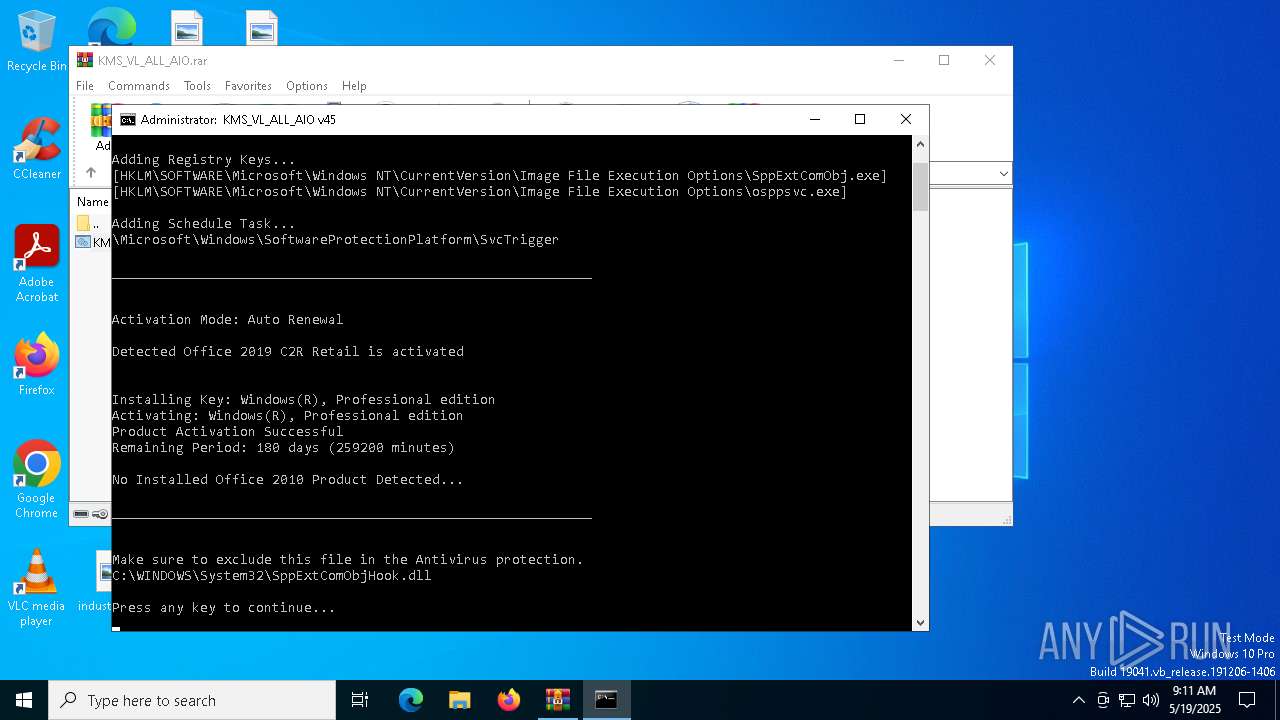Open the command prompt system menu icon

(128, 119)
